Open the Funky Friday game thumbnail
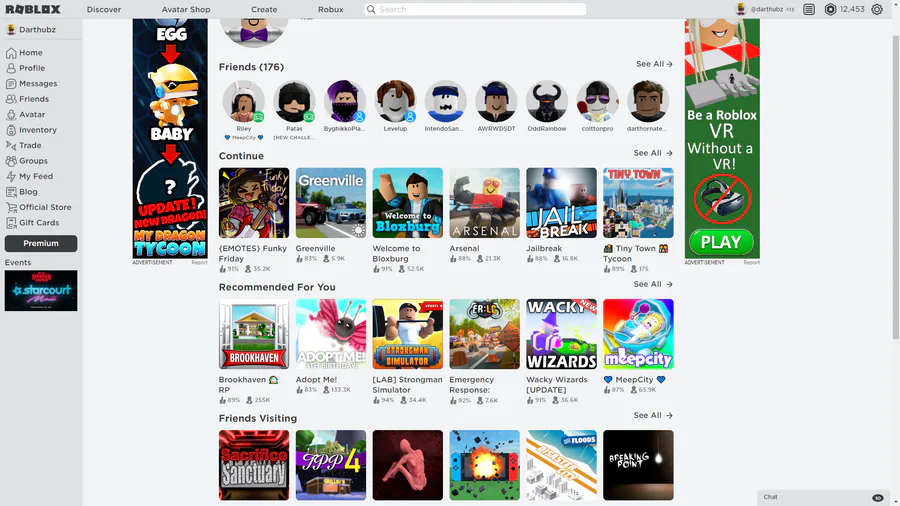Viewport: 900px width, 506px height. pos(254,203)
